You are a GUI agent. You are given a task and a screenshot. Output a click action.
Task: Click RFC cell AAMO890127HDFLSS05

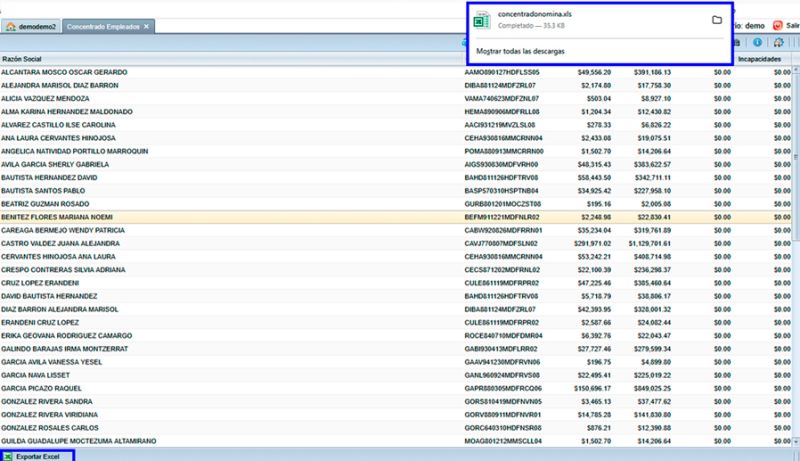tap(502, 72)
